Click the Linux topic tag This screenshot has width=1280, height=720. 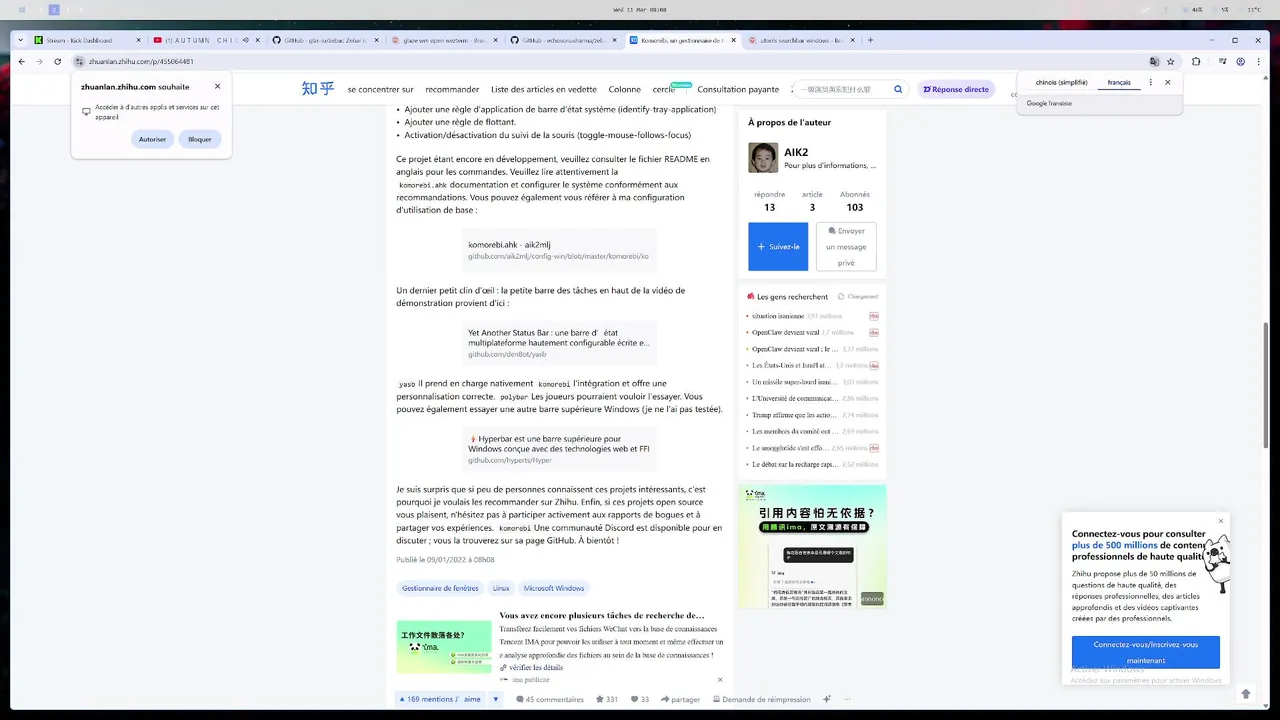(501, 588)
